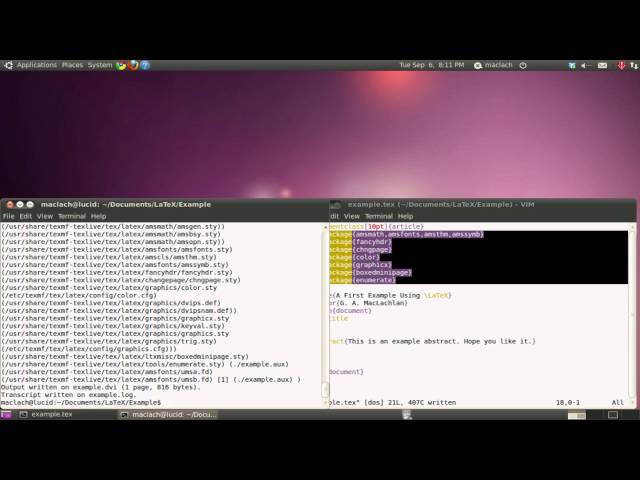
Task: Click the maclach user chat status icon
Action: (x=478, y=65)
